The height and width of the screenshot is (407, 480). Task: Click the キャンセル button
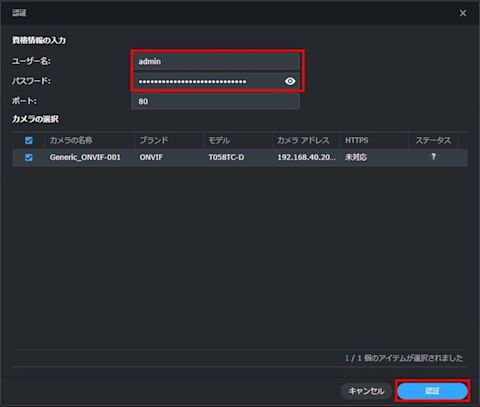coord(366,391)
